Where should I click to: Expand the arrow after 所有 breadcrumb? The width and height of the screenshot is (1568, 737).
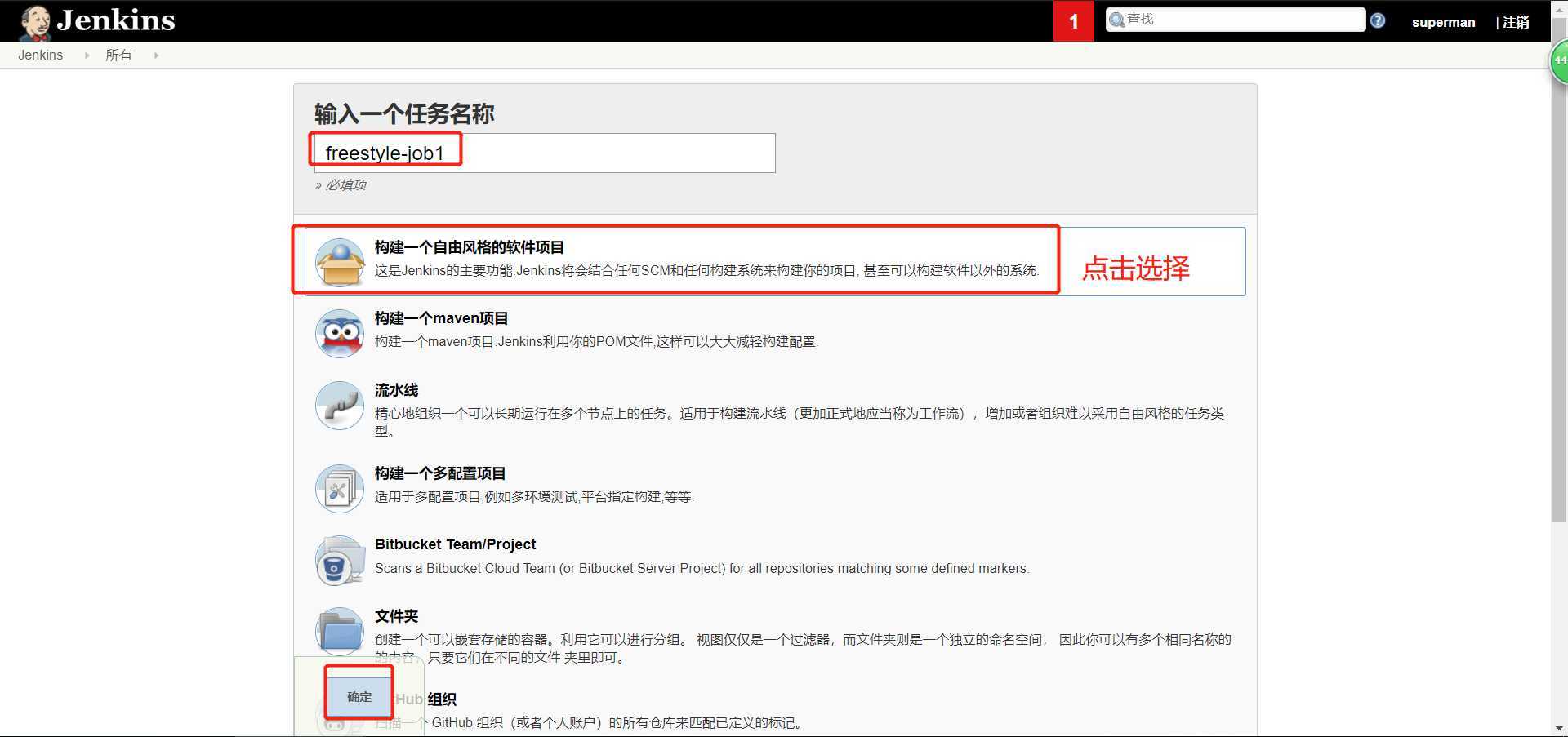click(x=156, y=55)
